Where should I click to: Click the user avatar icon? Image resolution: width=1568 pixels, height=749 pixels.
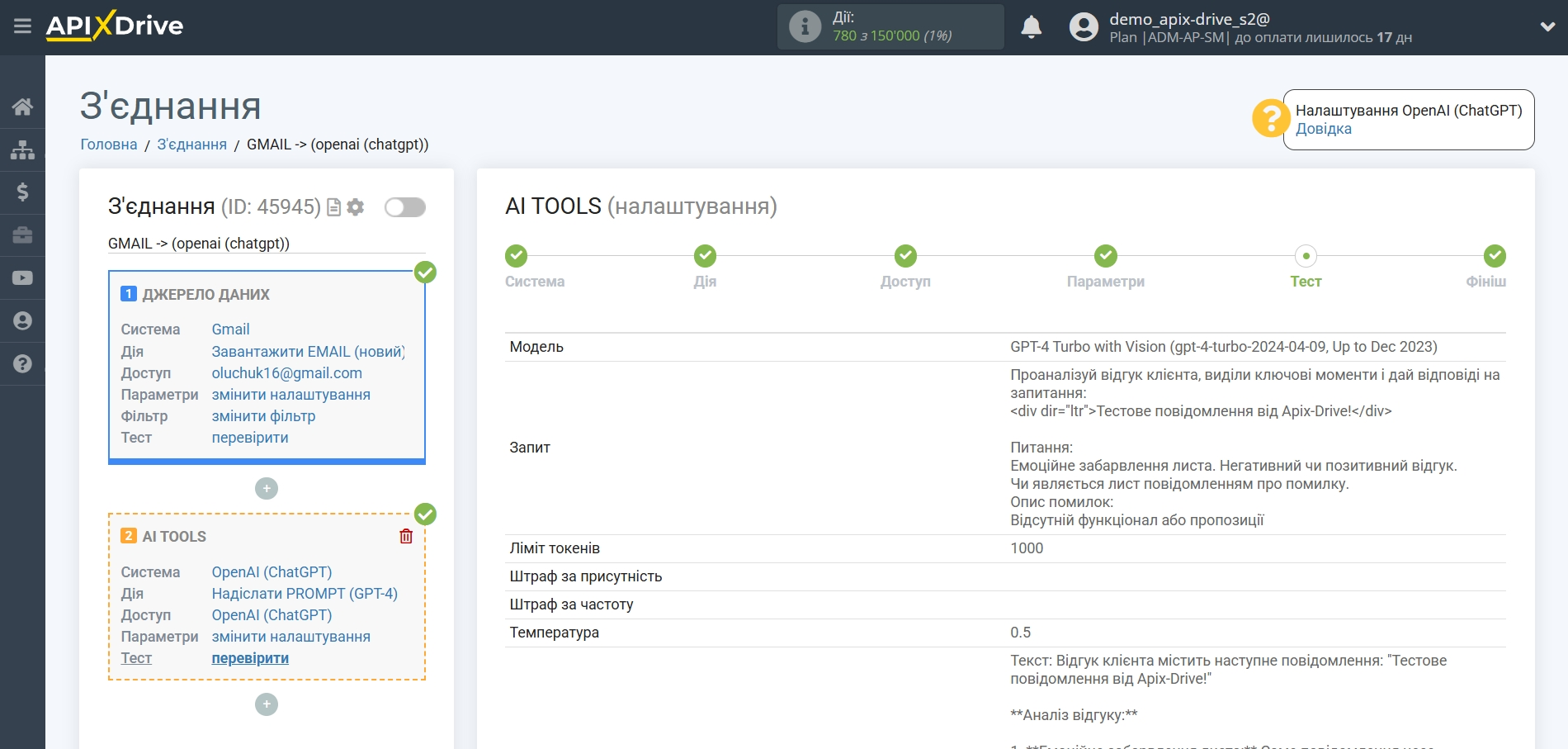(x=1084, y=27)
